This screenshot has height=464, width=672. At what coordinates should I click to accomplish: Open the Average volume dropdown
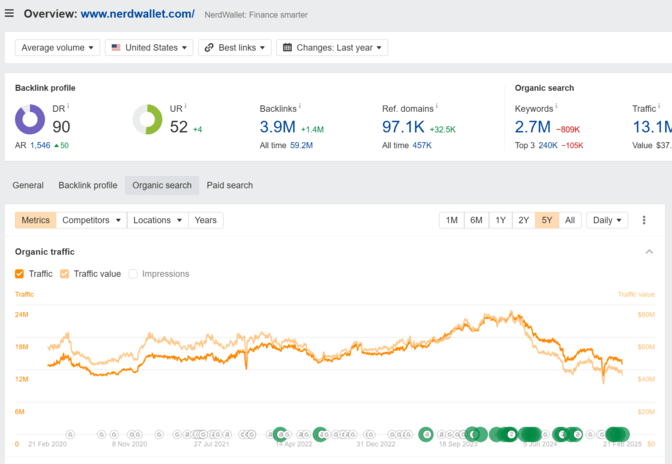point(59,47)
